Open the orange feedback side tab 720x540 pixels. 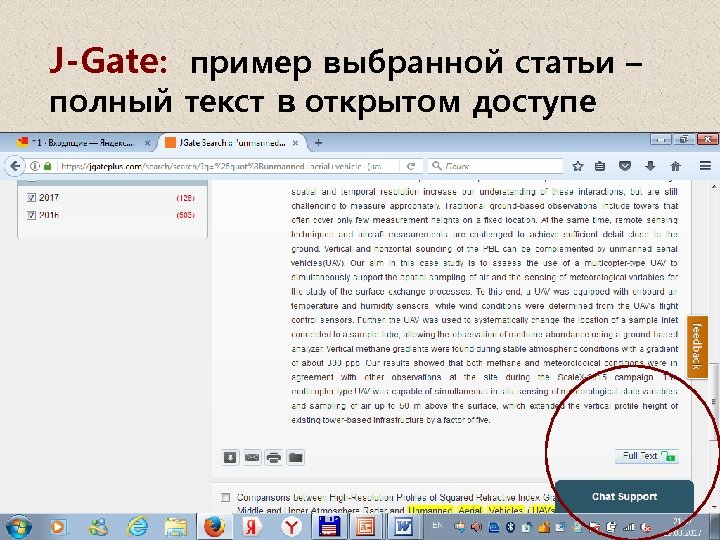tap(697, 347)
